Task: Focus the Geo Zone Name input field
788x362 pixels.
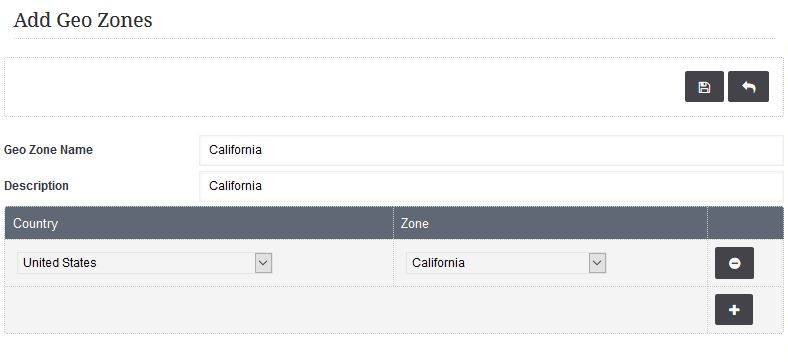Action: pyautogui.click(x=491, y=150)
